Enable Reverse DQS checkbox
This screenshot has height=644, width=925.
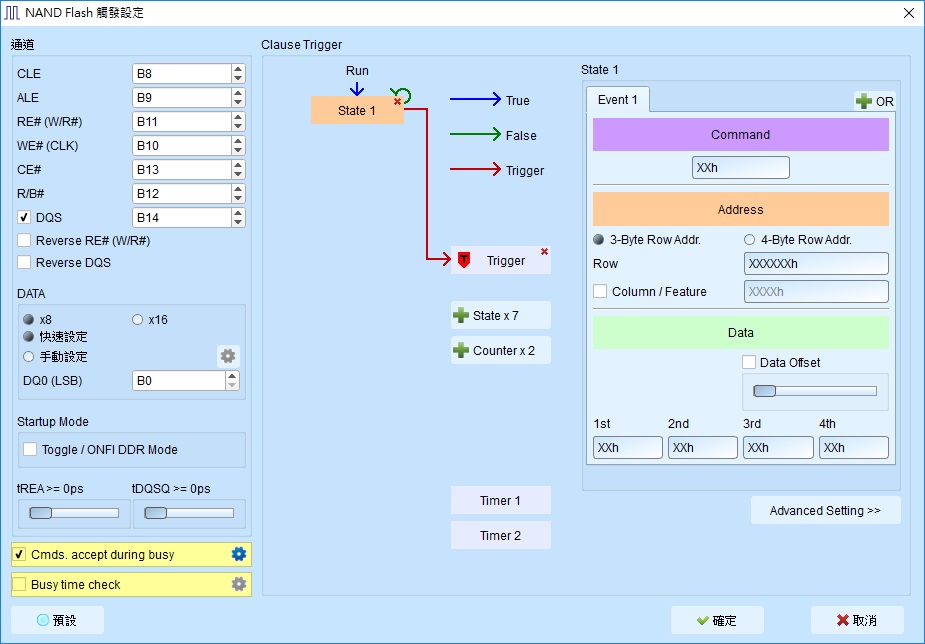(x=24, y=262)
